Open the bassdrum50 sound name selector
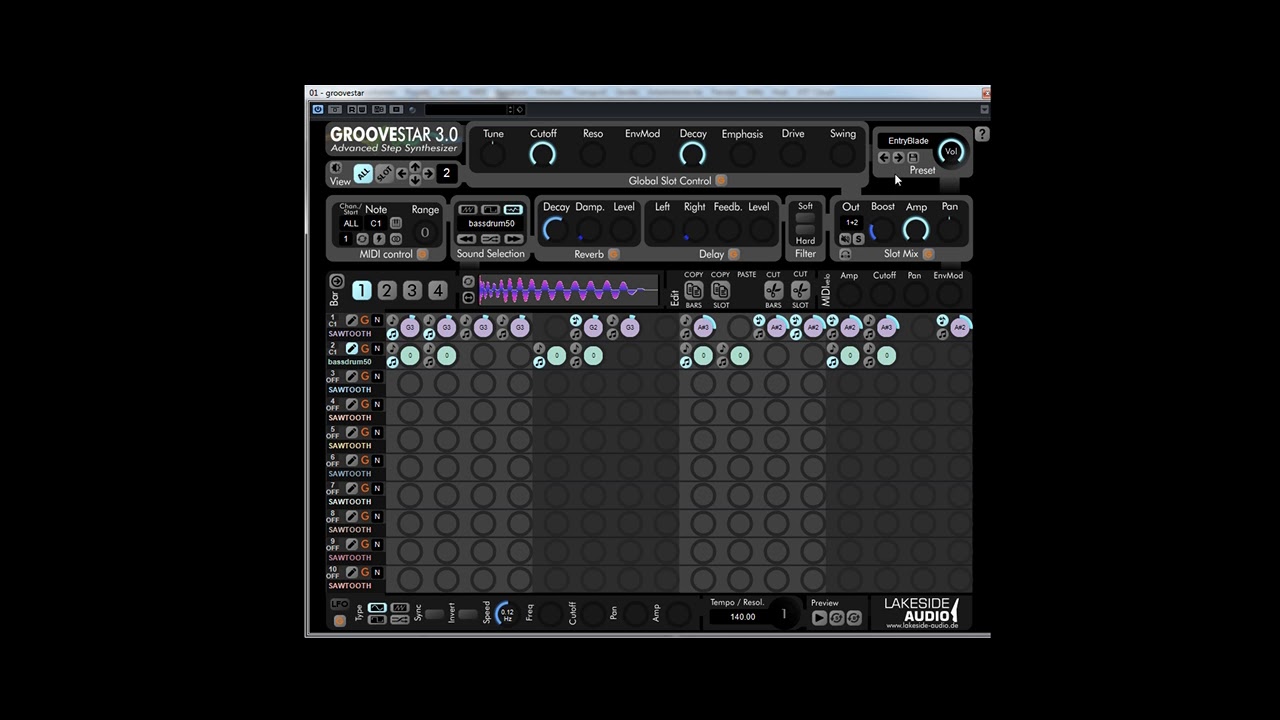Image resolution: width=1280 pixels, height=720 pixels. tap(490, 223)
